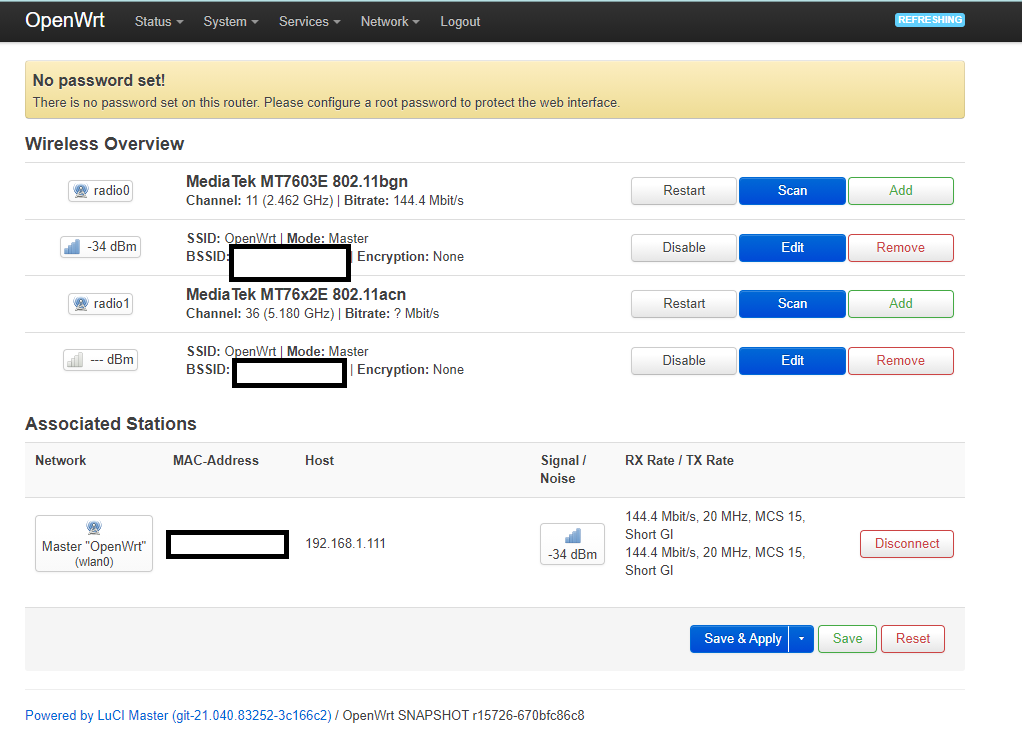Click the Associated Stations heading
Screen dimensions: 1022x744
click(x=111, y=424)
